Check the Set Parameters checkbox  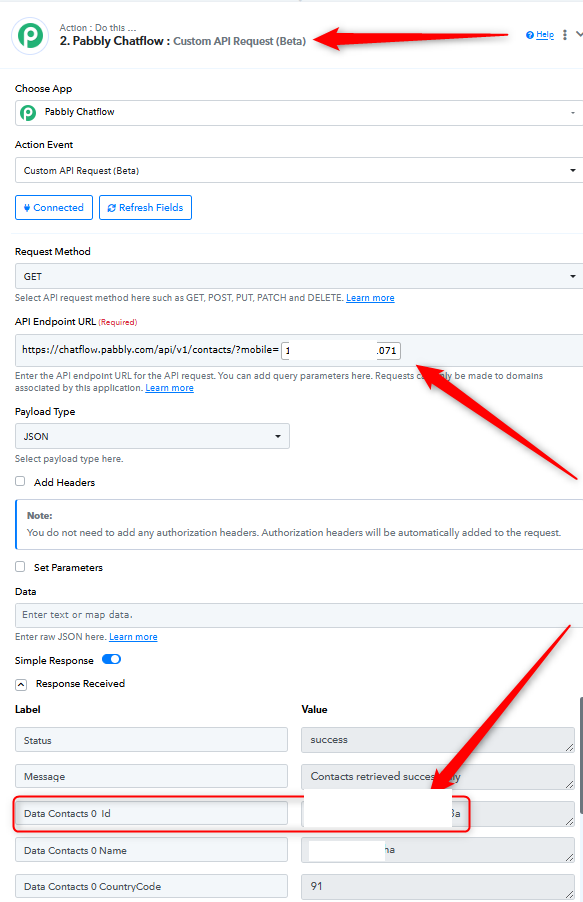[20, 567]
